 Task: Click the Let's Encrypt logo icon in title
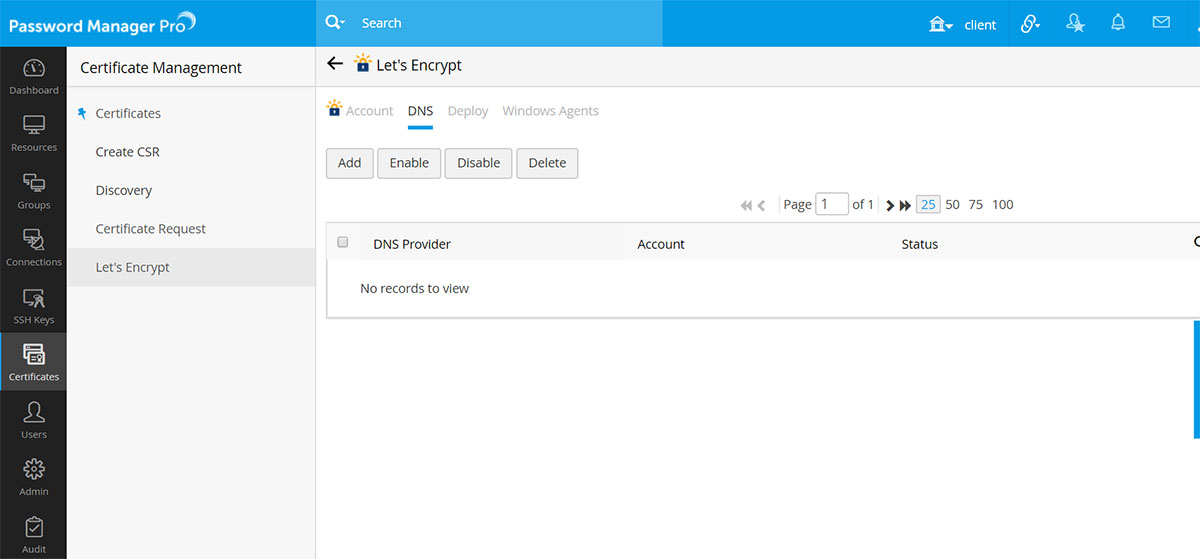click(x=363, y=64)
